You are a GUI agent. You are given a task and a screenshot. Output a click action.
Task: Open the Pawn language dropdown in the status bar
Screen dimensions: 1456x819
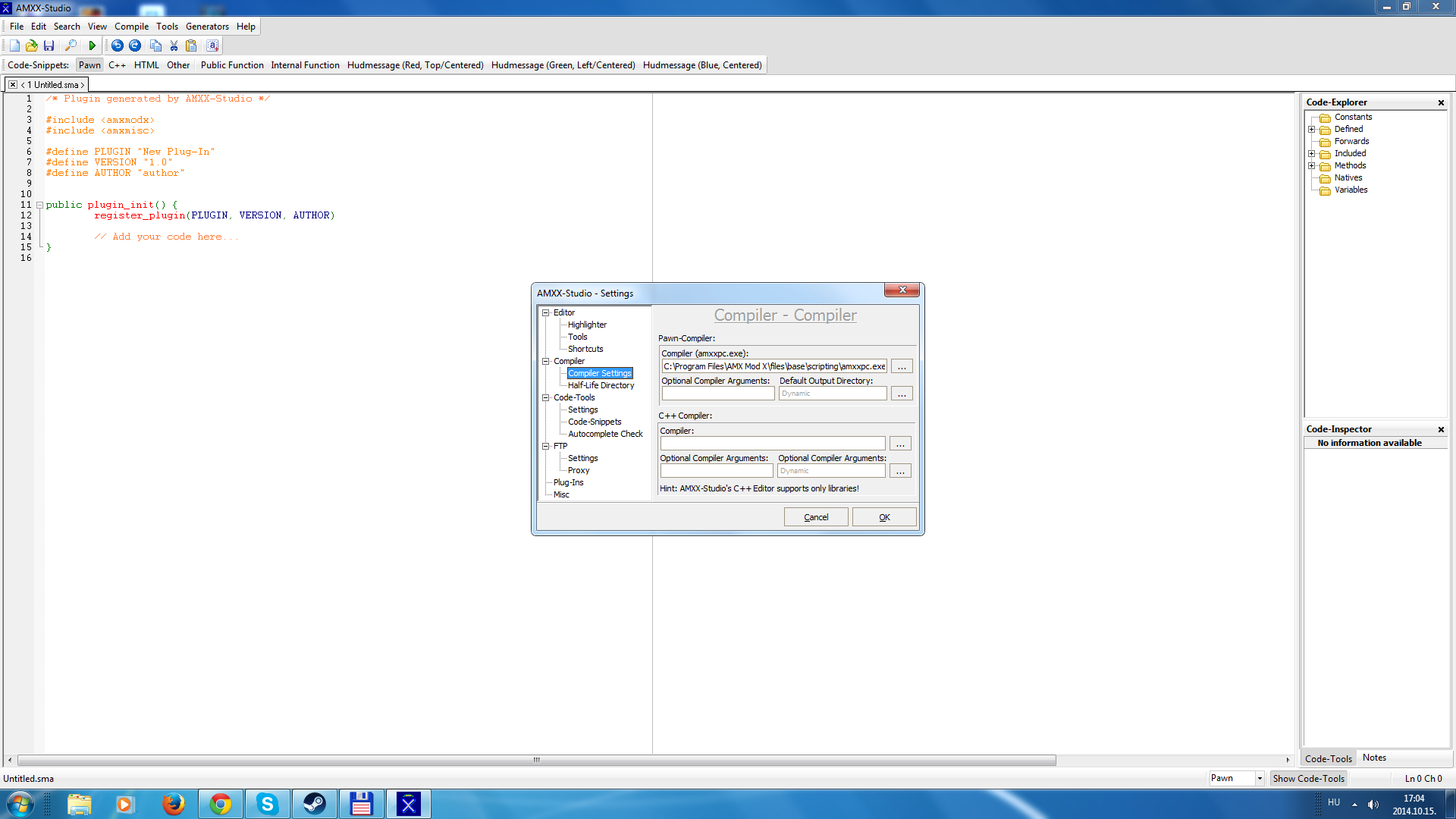[1260, 778]
